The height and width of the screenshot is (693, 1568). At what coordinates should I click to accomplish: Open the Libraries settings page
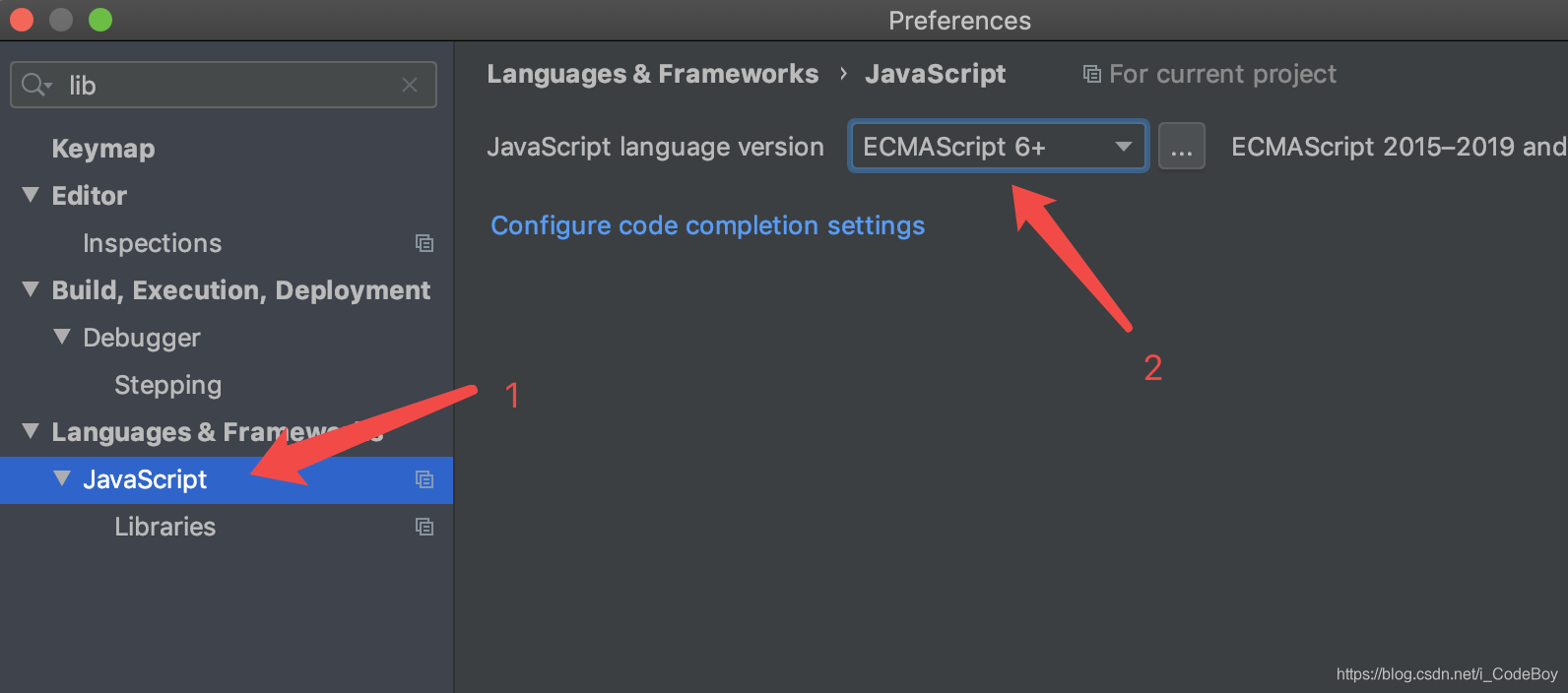164,527
